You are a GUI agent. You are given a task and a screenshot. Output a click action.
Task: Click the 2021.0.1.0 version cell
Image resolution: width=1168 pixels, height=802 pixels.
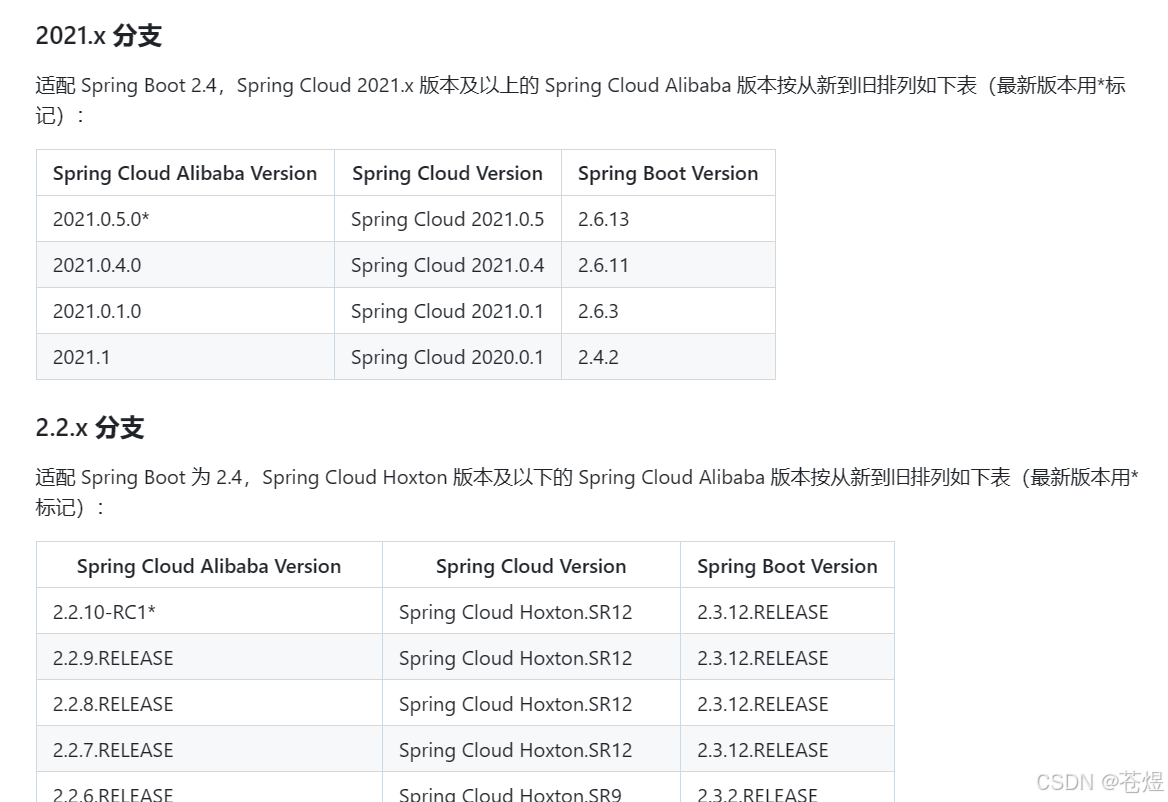point(97,310)
